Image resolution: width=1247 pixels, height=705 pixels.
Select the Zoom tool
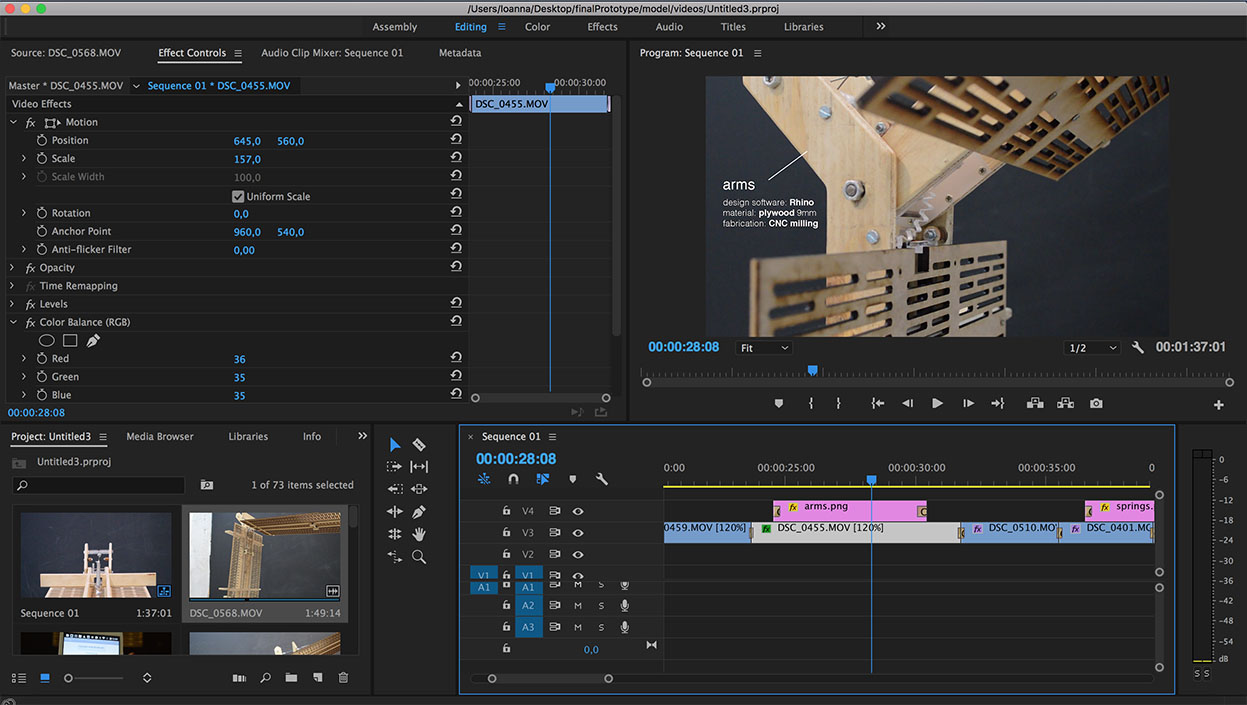point(419,557)
